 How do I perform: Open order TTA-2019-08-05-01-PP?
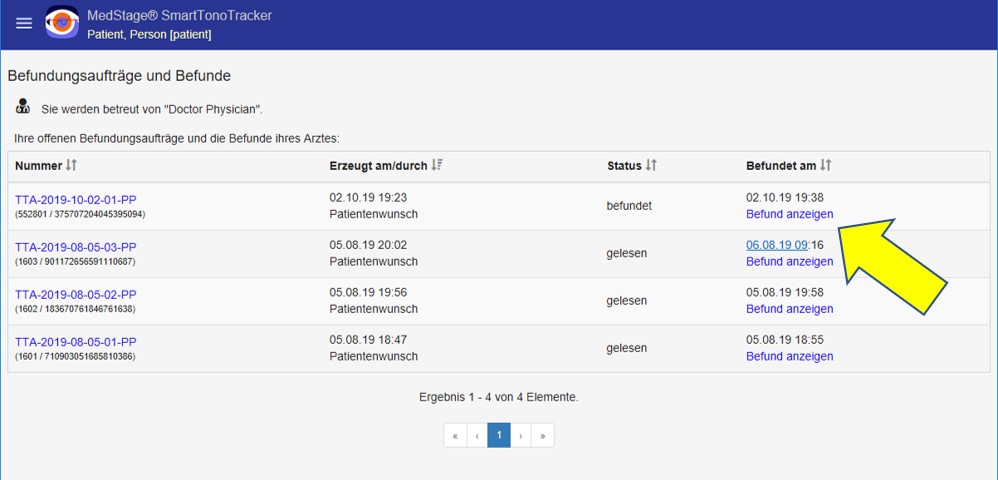[x=76, y=341]
